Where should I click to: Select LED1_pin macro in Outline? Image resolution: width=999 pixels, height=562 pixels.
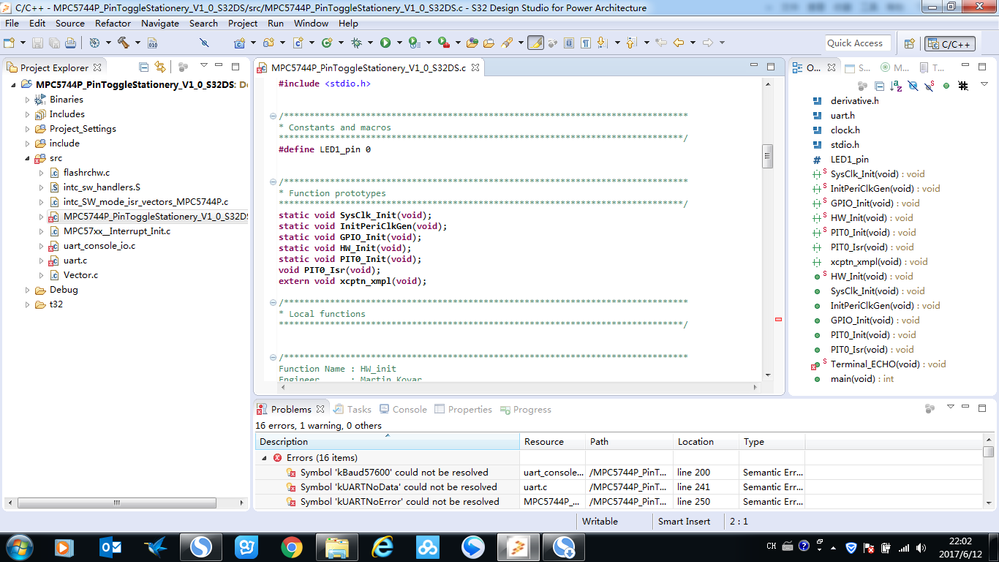click(849, 159)
